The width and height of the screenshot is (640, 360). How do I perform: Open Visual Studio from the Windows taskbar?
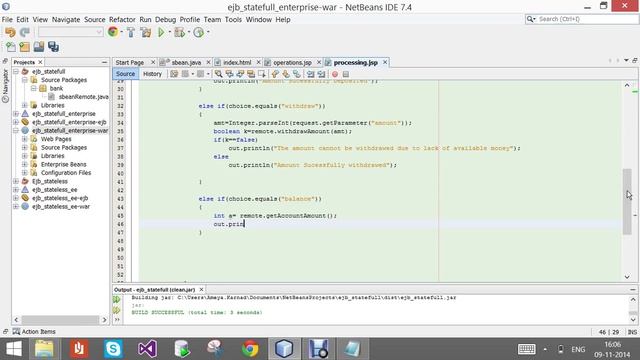click(x=147, y=349)
